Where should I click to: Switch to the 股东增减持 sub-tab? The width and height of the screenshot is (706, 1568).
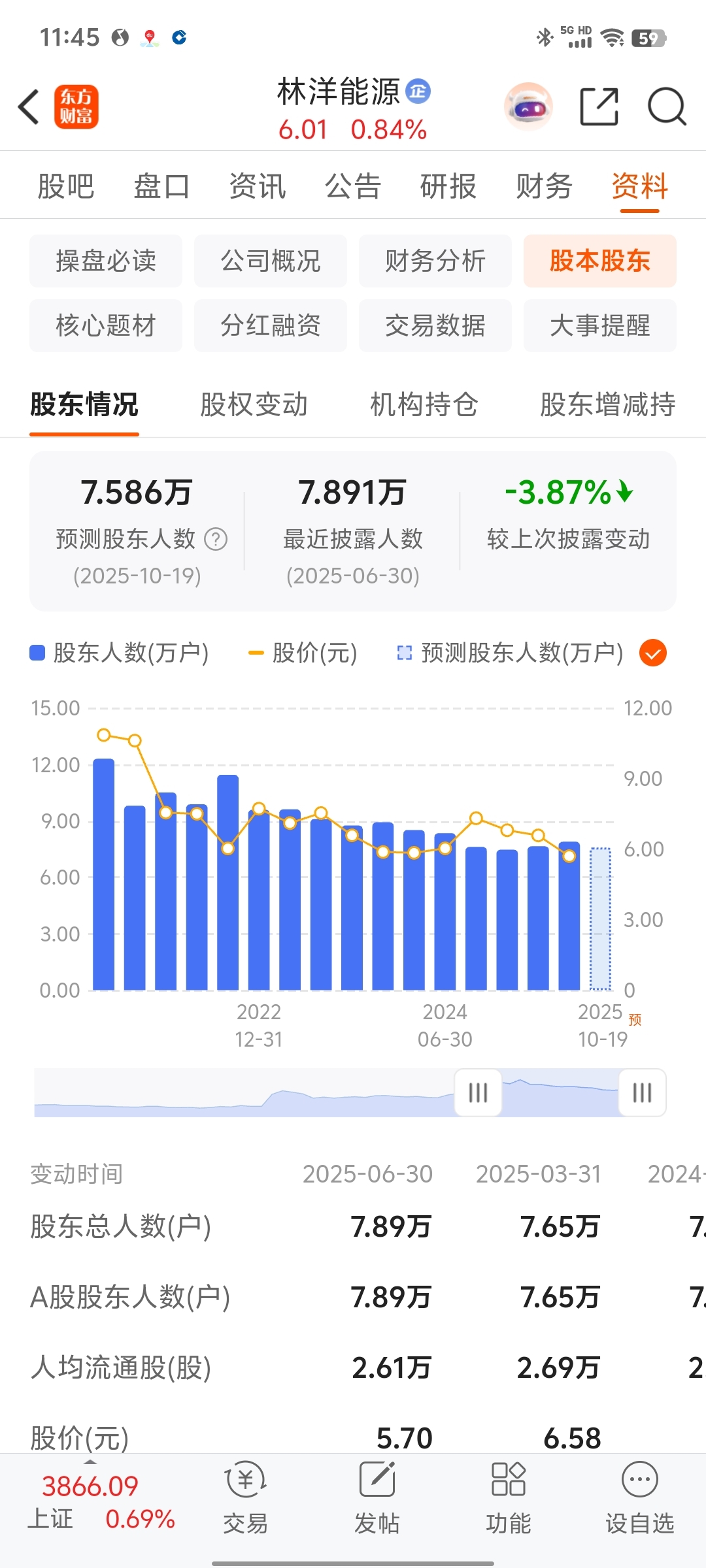[x=608, y=404]
